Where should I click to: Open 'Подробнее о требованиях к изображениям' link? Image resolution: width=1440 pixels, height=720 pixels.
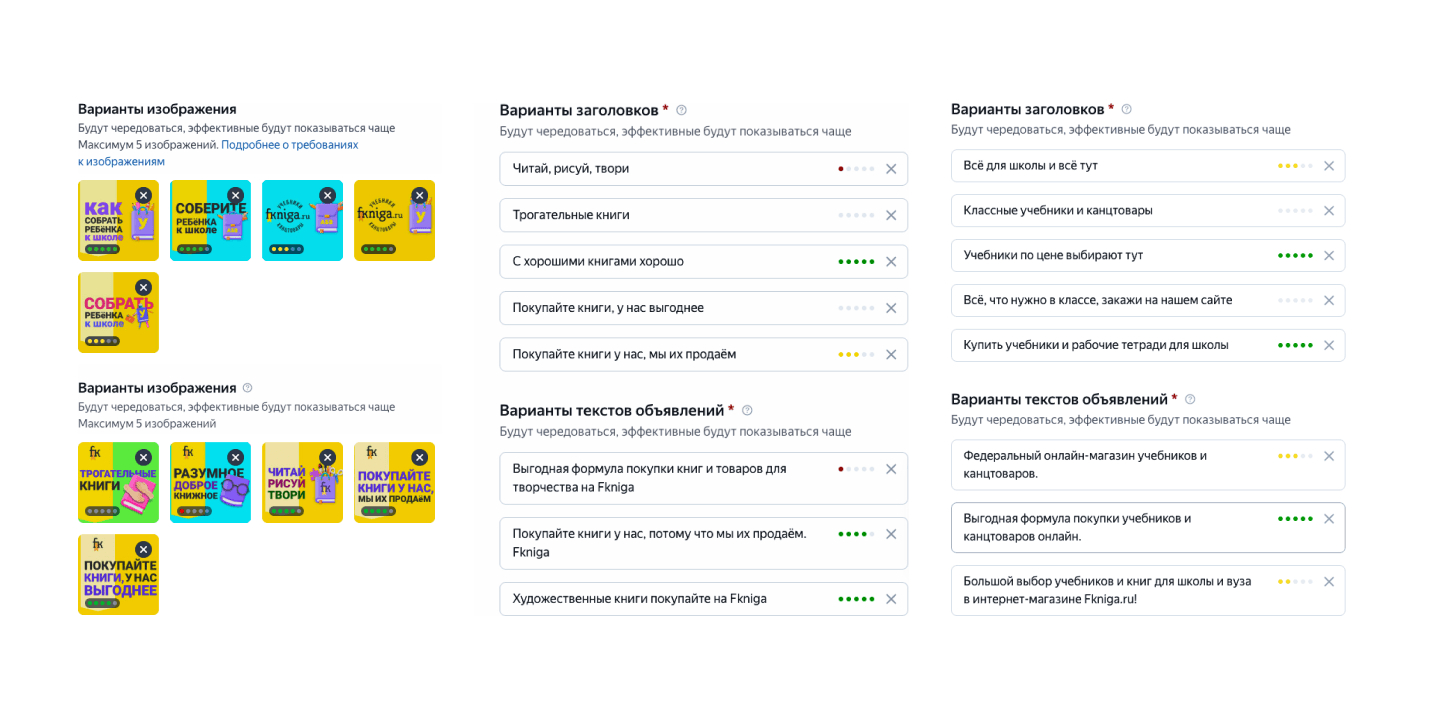289,145
